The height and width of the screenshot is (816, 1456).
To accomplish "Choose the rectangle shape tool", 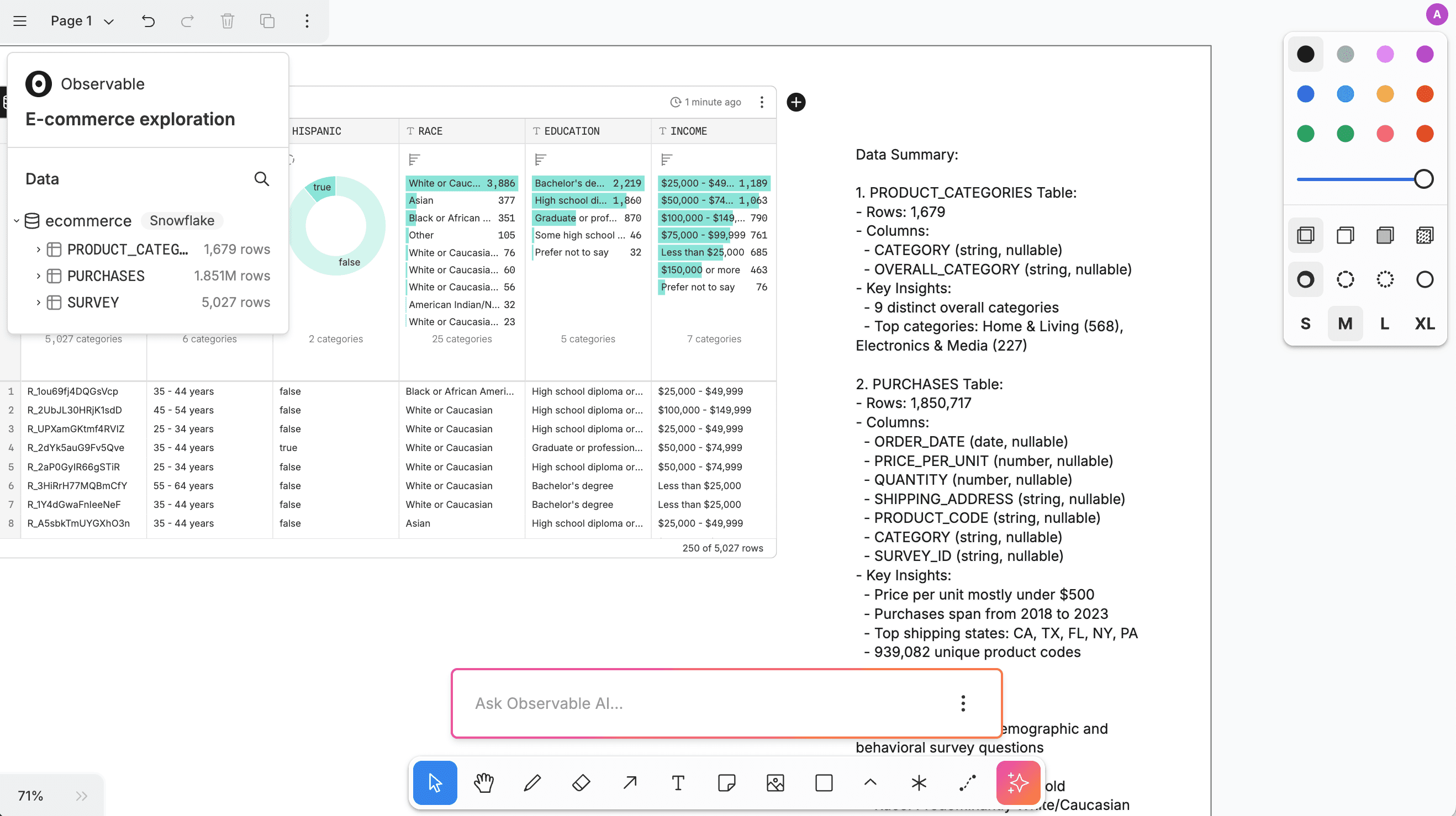I will [x=824, y=783].
